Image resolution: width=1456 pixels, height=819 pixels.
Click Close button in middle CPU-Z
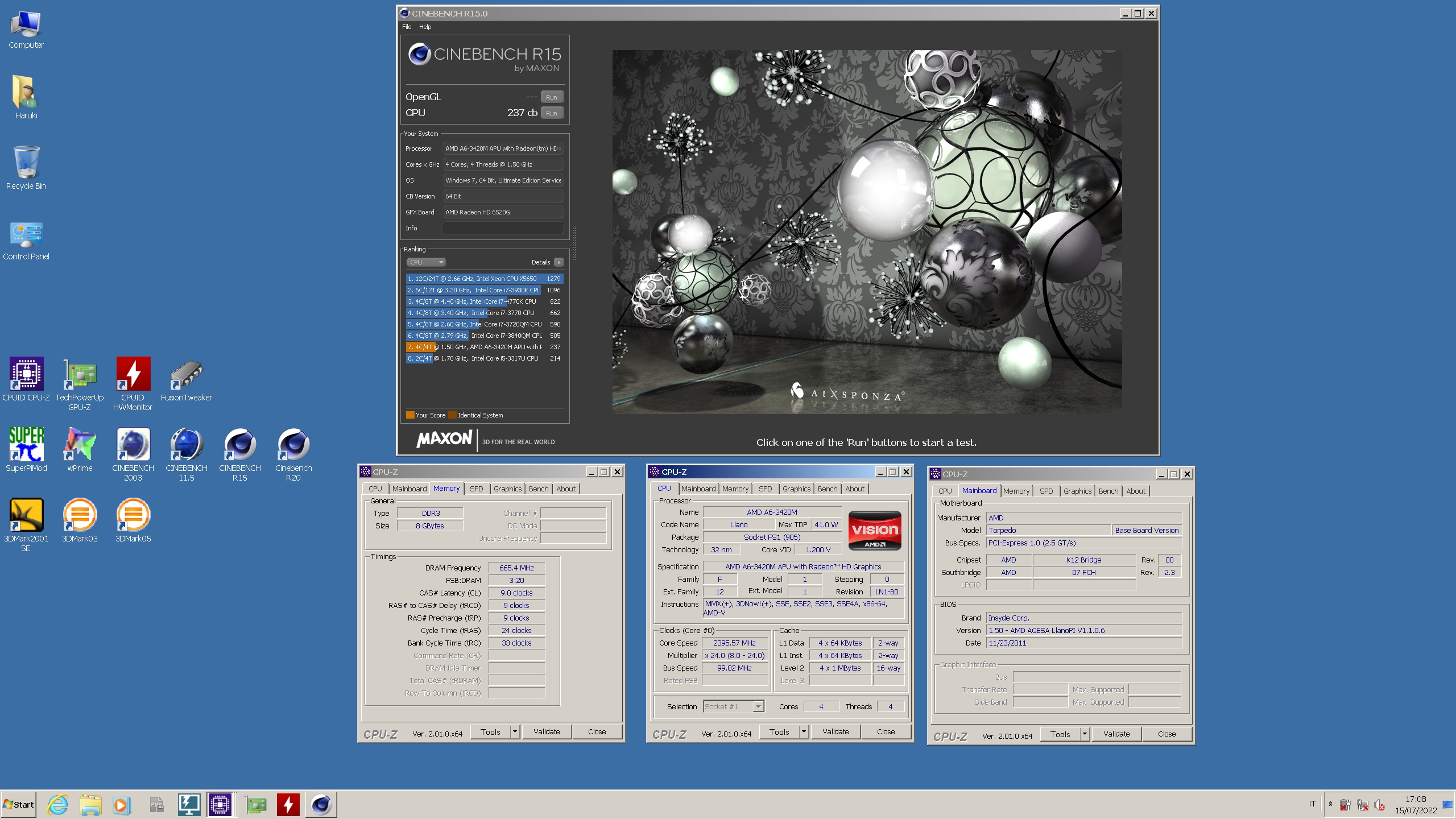[x=886, y=732]
